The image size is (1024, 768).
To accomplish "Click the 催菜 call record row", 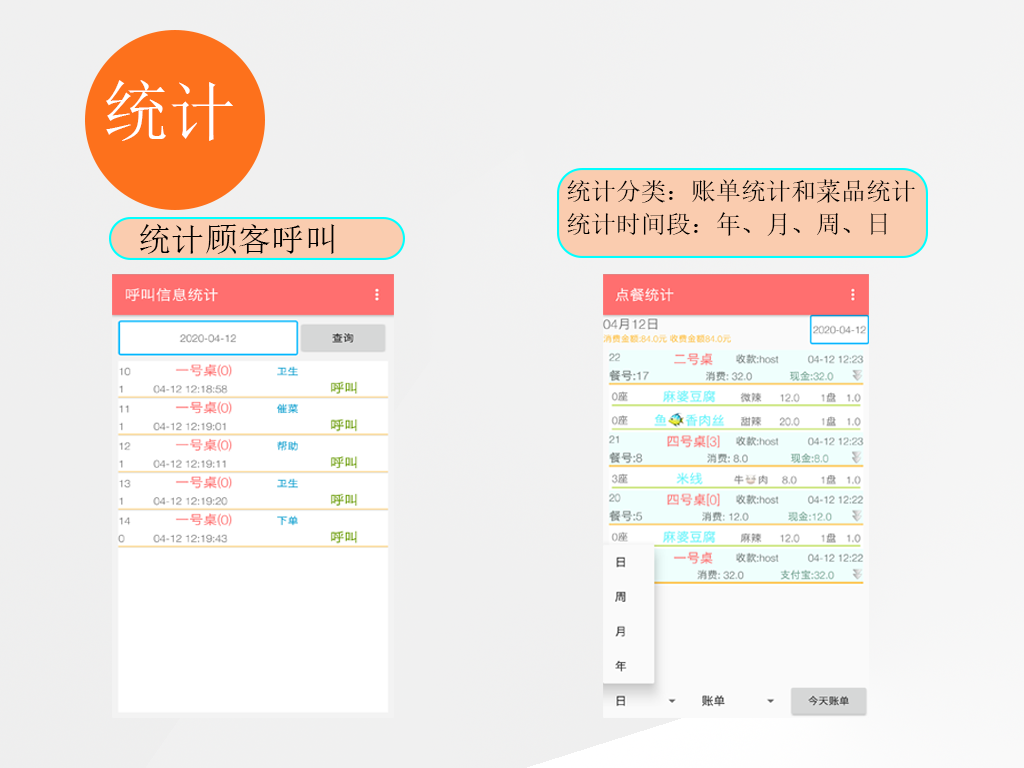I will pos(252,416).
